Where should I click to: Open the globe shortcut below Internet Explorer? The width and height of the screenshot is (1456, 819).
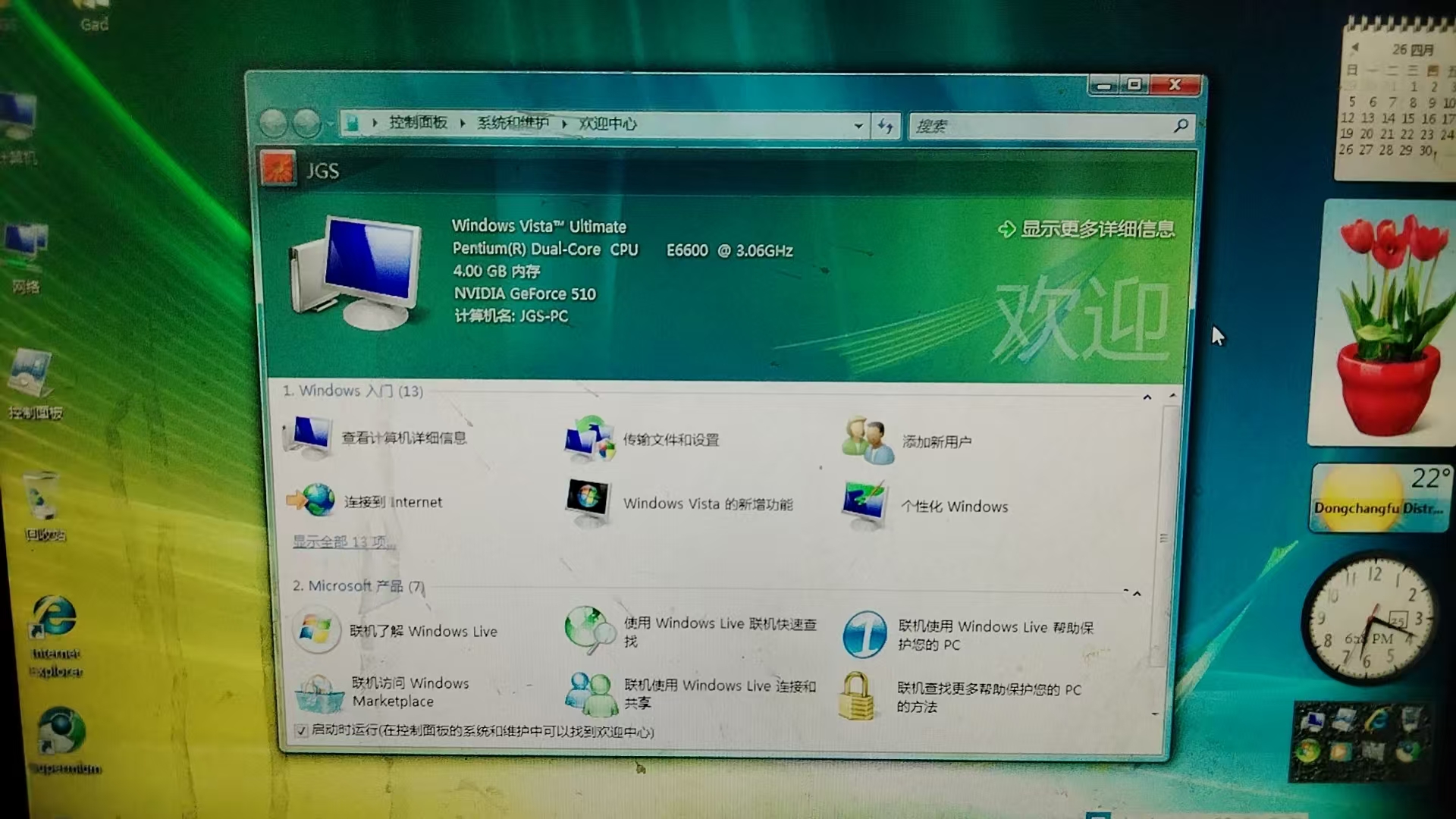coord(62,740)
